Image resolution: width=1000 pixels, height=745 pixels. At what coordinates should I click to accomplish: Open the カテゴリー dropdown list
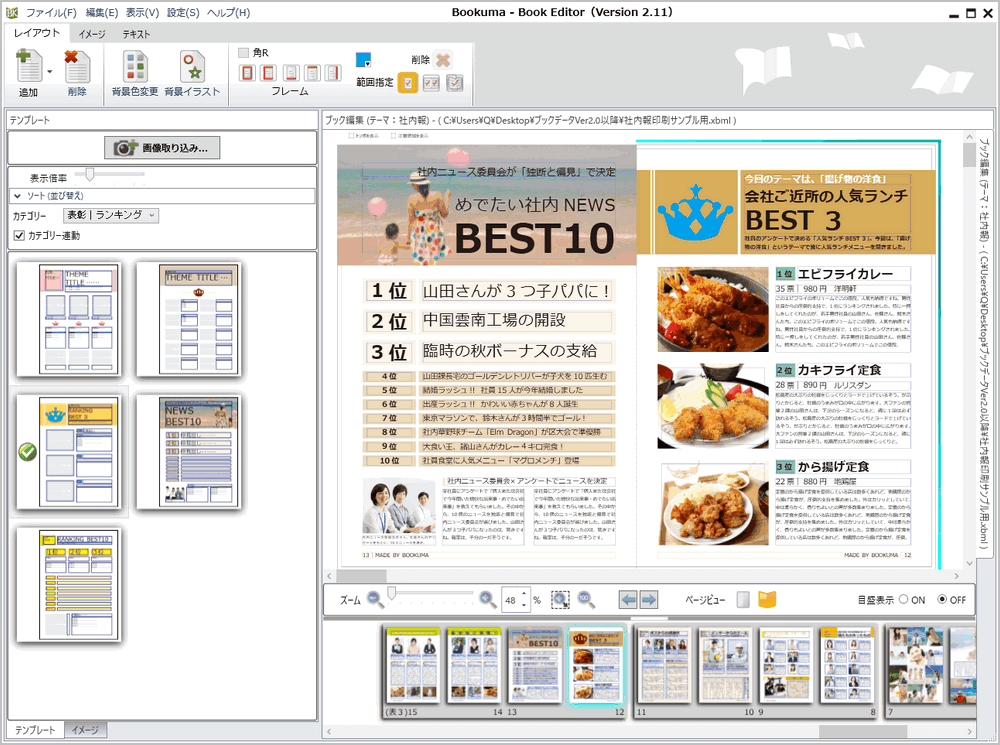point(110,215)
